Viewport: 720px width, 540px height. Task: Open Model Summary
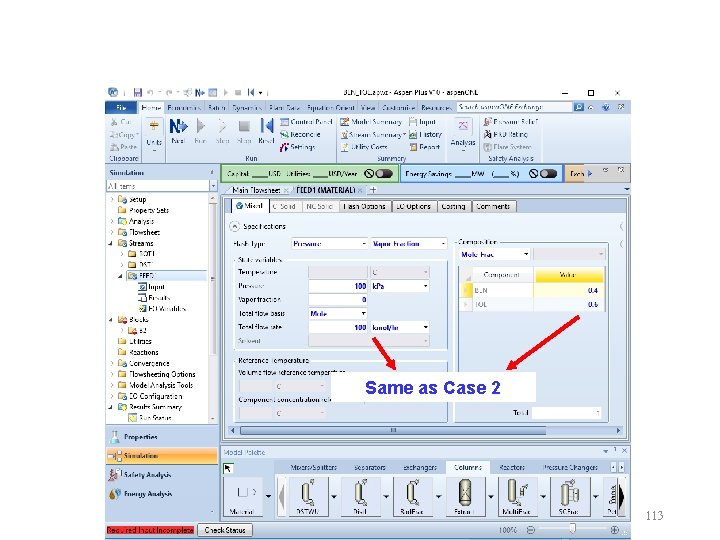coord(371,122)
